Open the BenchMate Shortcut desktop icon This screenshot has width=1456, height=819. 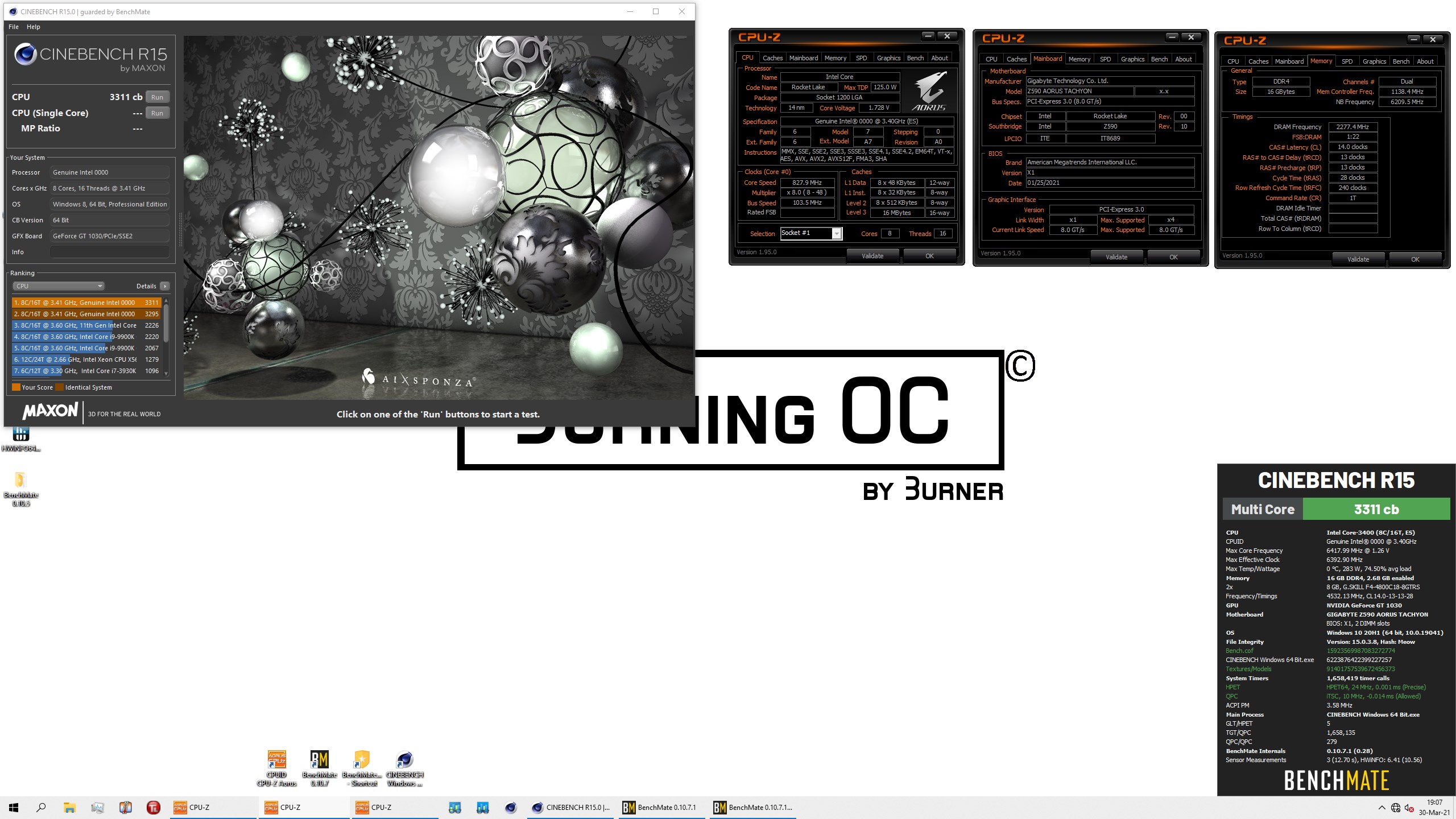pos(362,768)
